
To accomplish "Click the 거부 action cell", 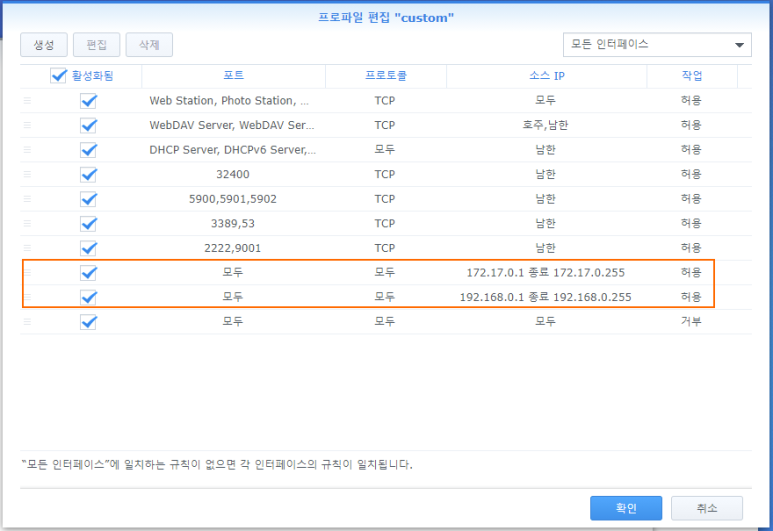I will [x=691, y=322].
